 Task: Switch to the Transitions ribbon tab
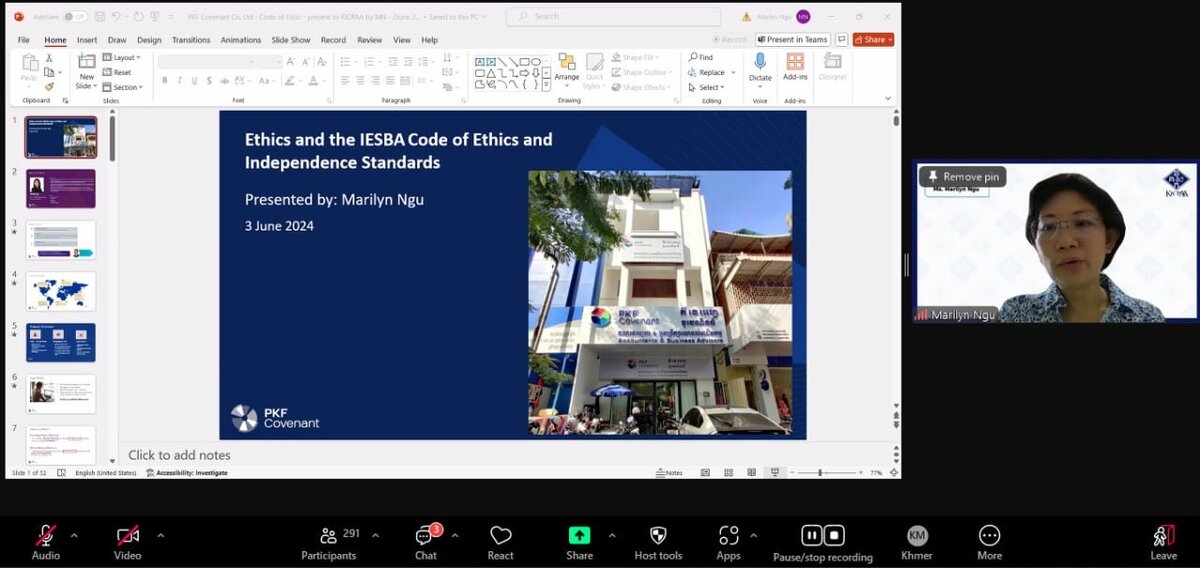191,40
